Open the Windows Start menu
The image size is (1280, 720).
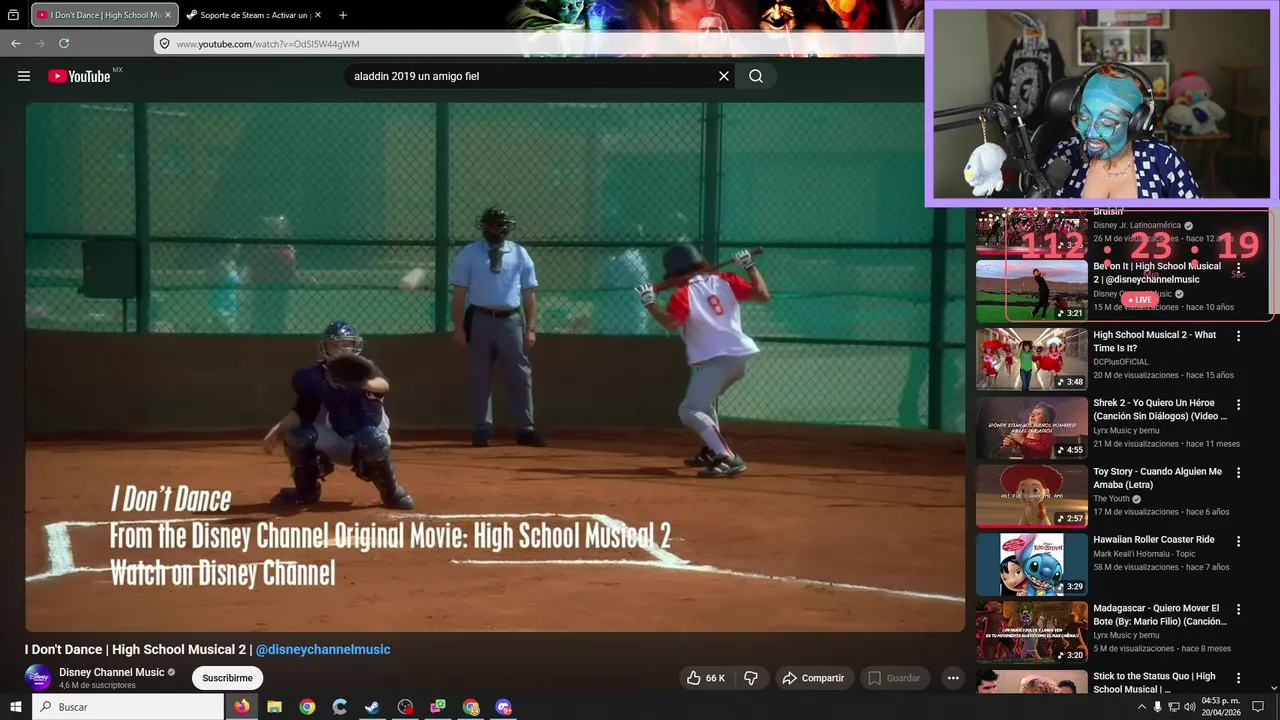16,707
